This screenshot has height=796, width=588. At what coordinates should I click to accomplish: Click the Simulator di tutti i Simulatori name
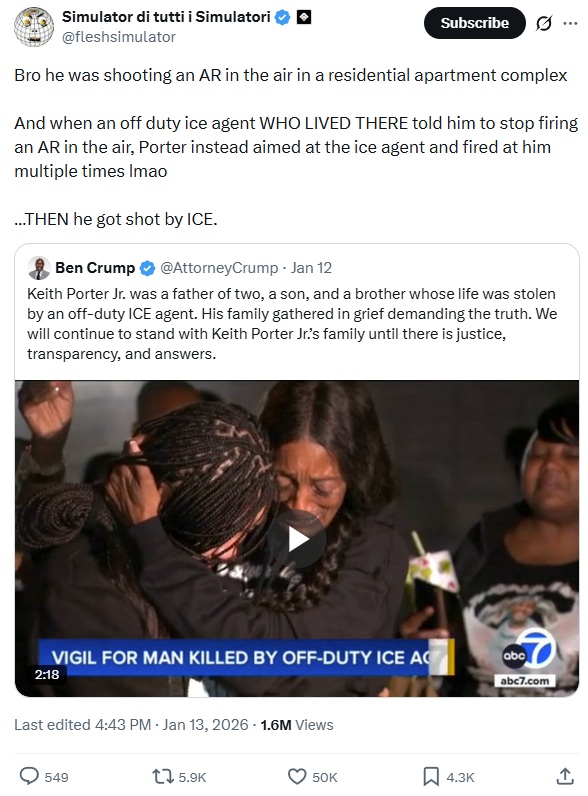pos(166,17)
